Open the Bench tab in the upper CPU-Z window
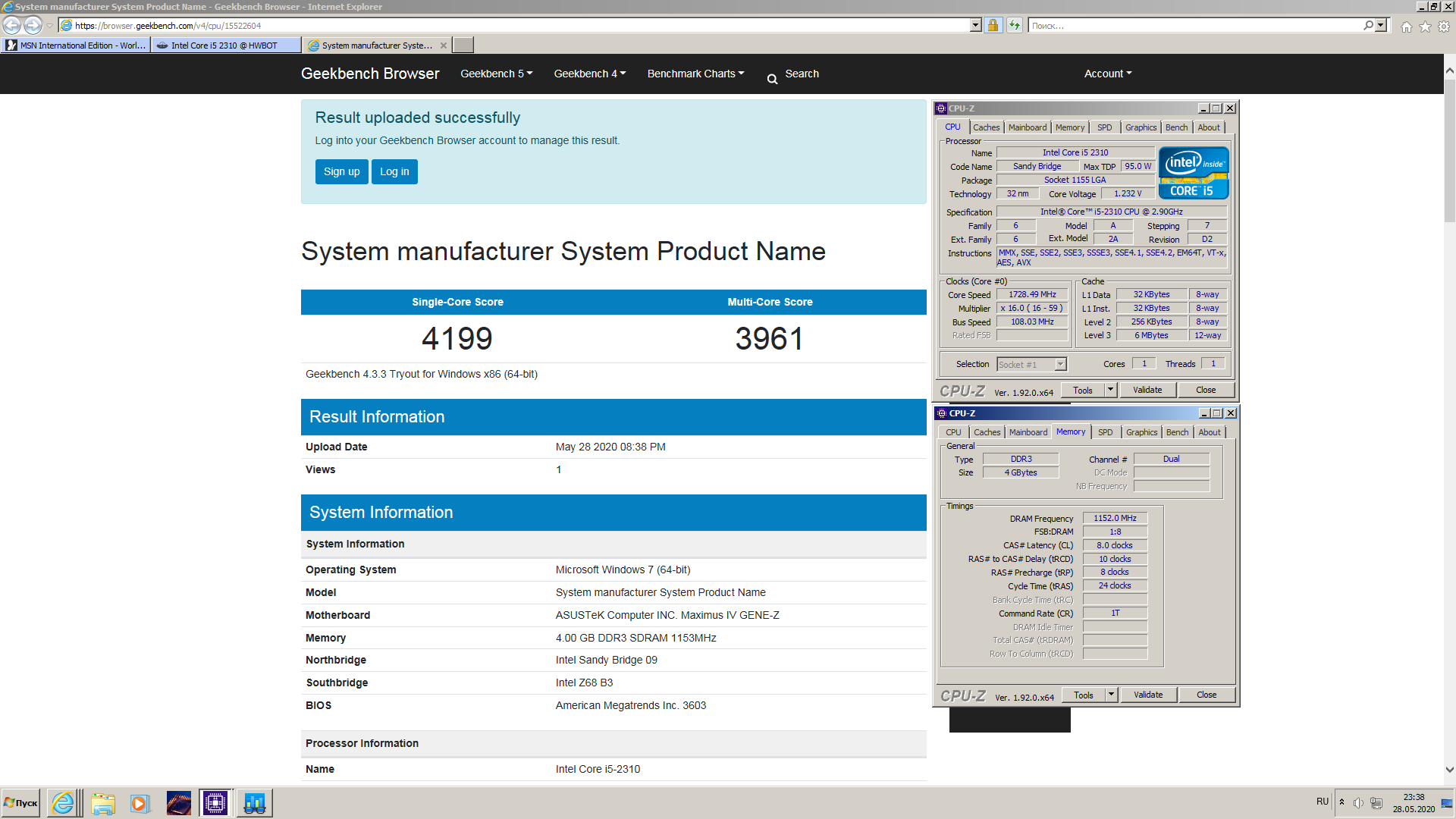Screen dimensions: 1456x819 click(x=1177, y=127)
